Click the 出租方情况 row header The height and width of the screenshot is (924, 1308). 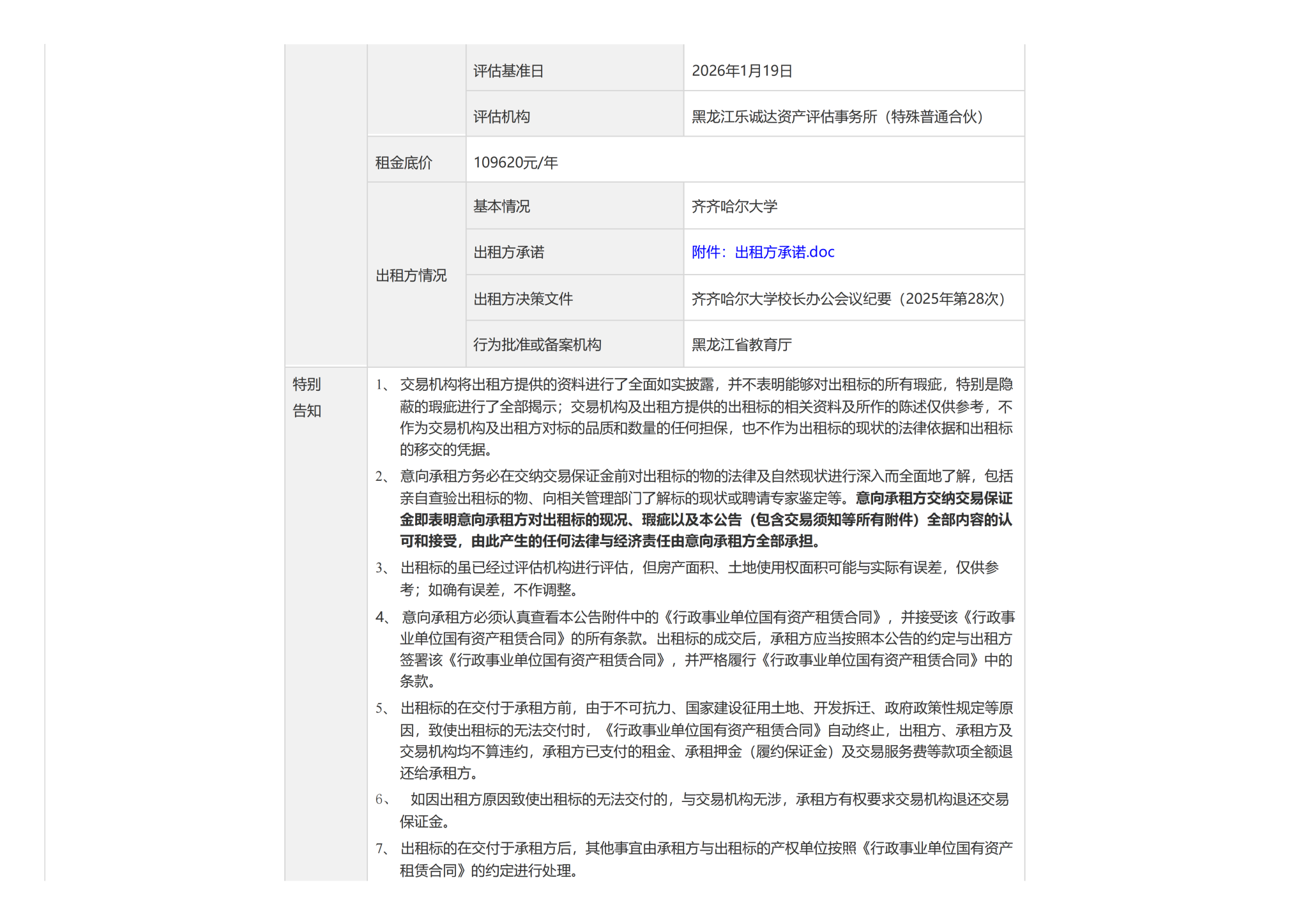coord(411,275)
